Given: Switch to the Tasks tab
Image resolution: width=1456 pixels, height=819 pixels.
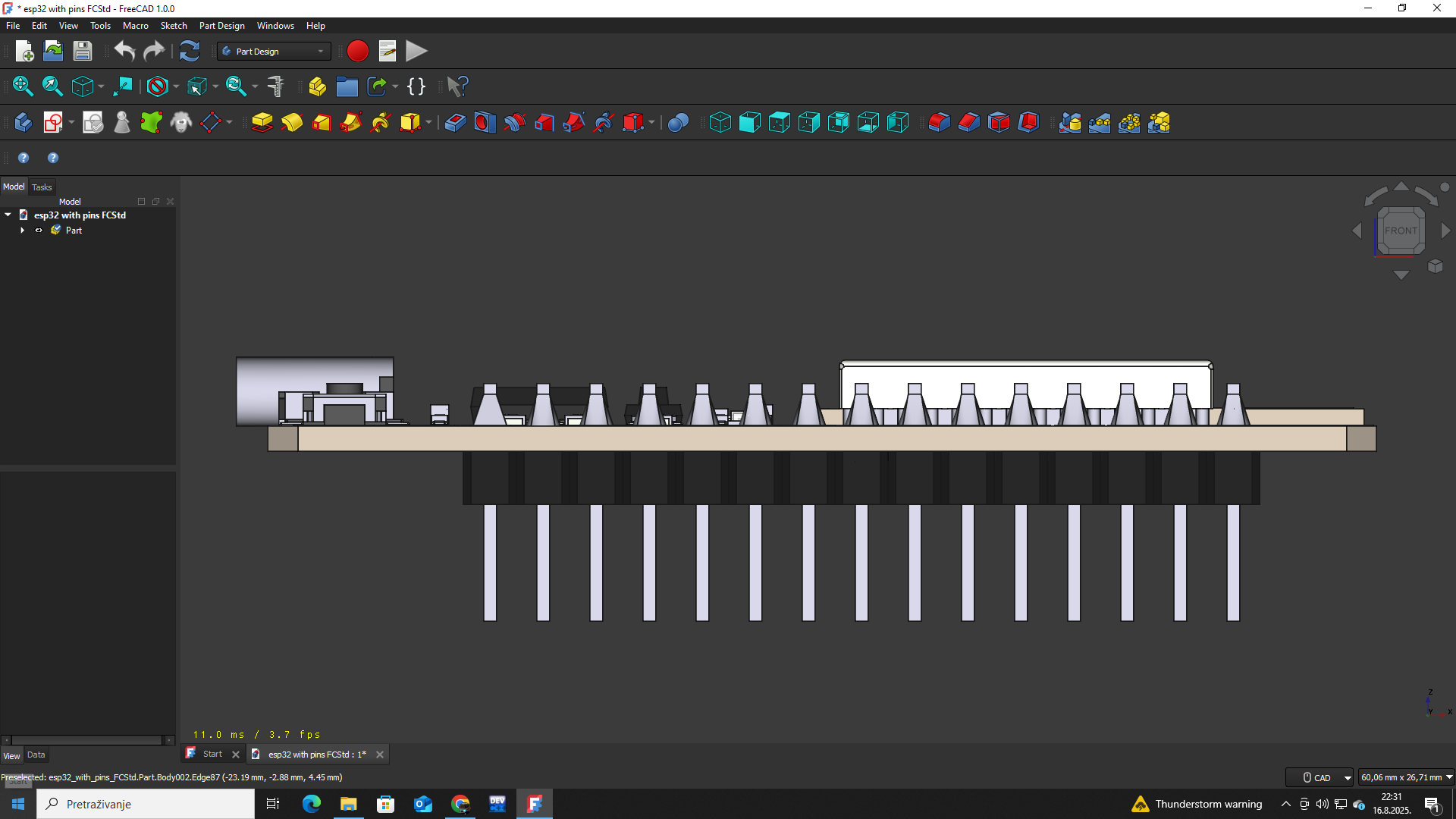Looking at the screenshot, I should click(42, 187).
